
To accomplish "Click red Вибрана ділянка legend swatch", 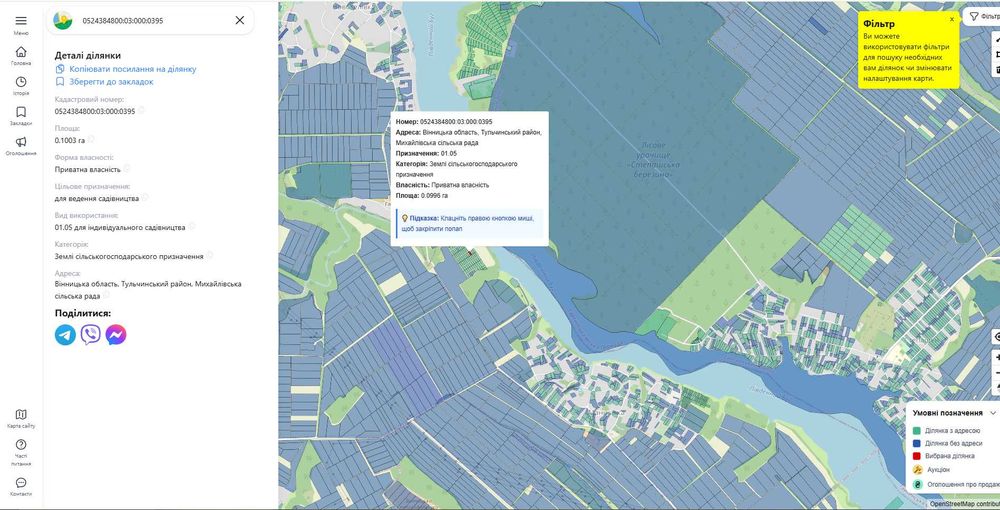I will pyautogui.click(x=916, y=456).
